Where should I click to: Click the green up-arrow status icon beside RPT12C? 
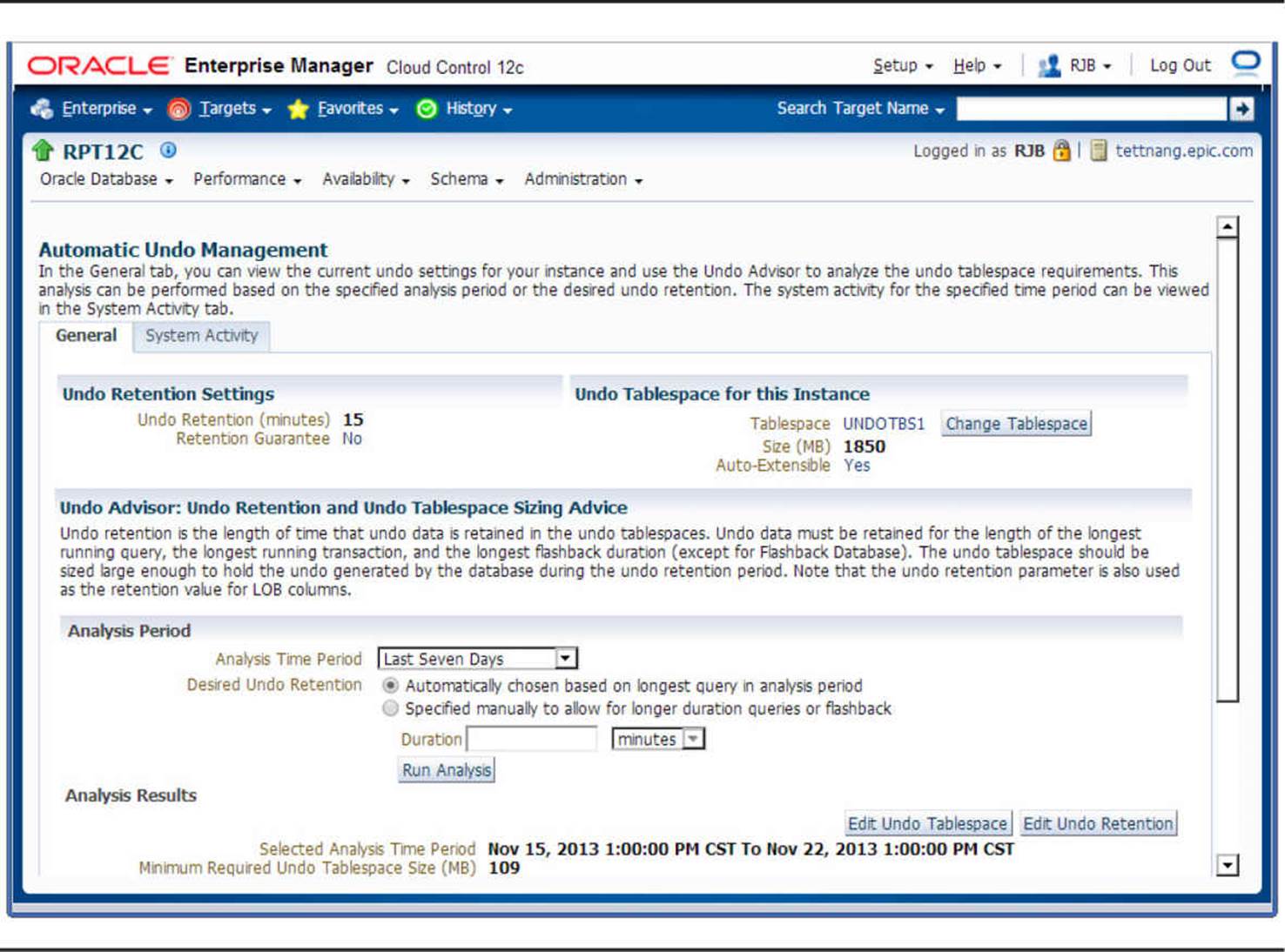tap(43, 151)
